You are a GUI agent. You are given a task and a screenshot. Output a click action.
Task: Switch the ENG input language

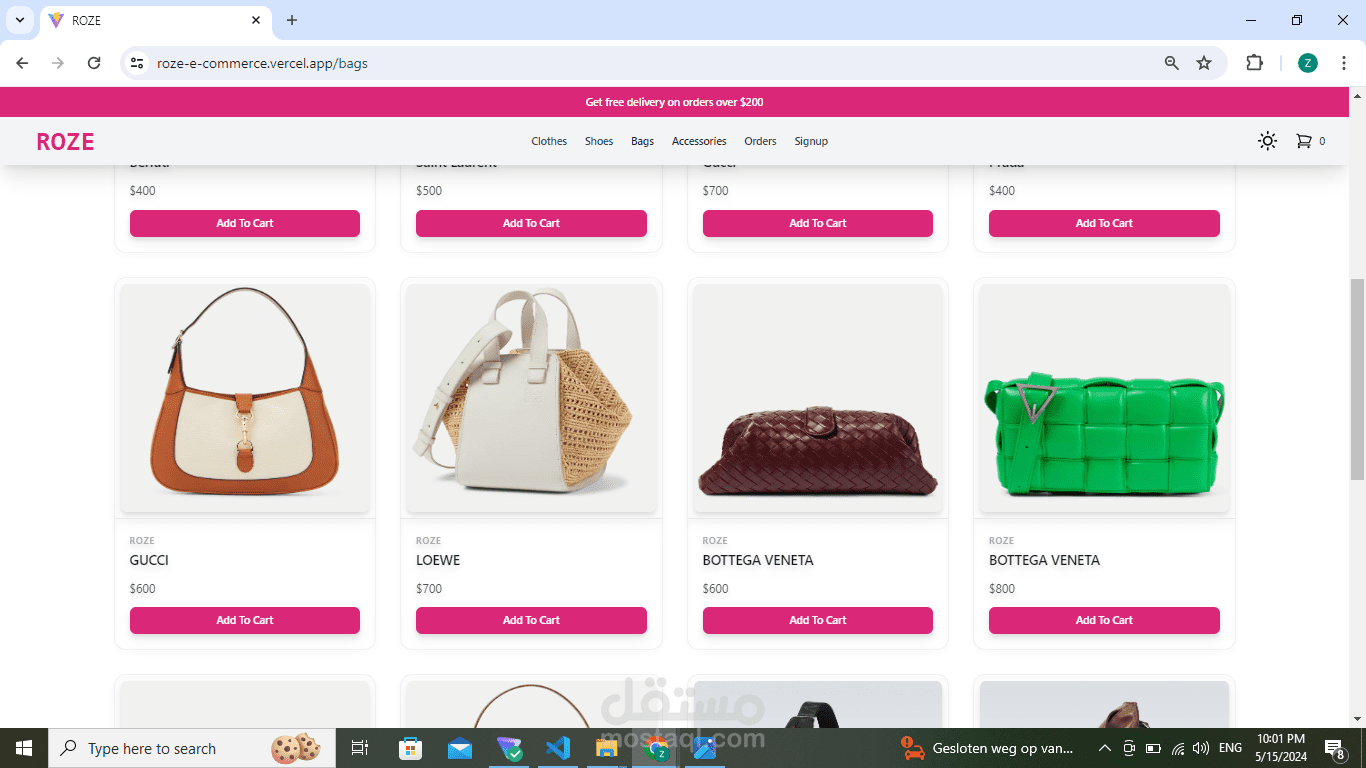pos(1231,748)
